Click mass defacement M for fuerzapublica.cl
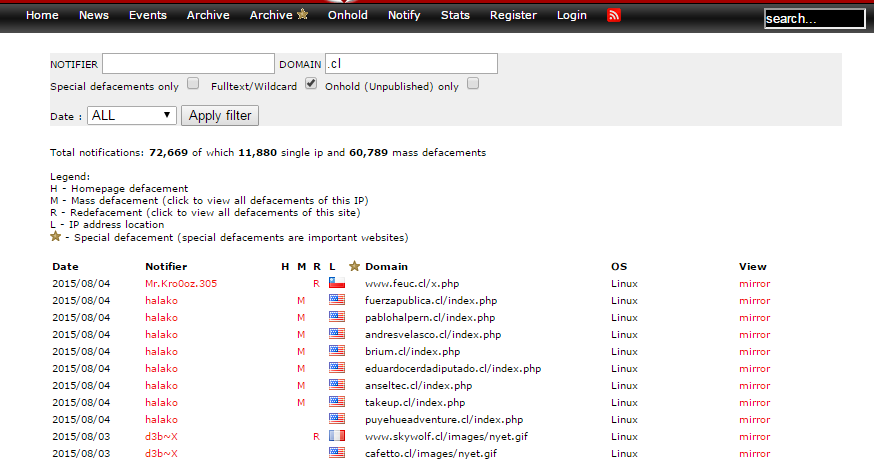The width and height of the screenshot is (874, 459). [x=301, y=300]
